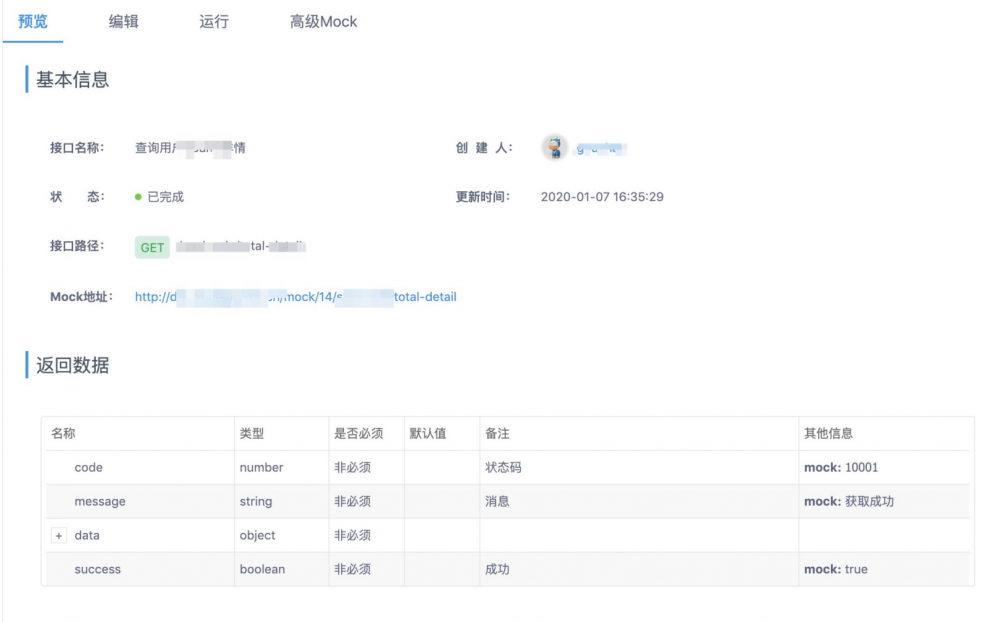Click the creator's avatar image
This screenshot has width=1000, height=622.
point(553,147)
